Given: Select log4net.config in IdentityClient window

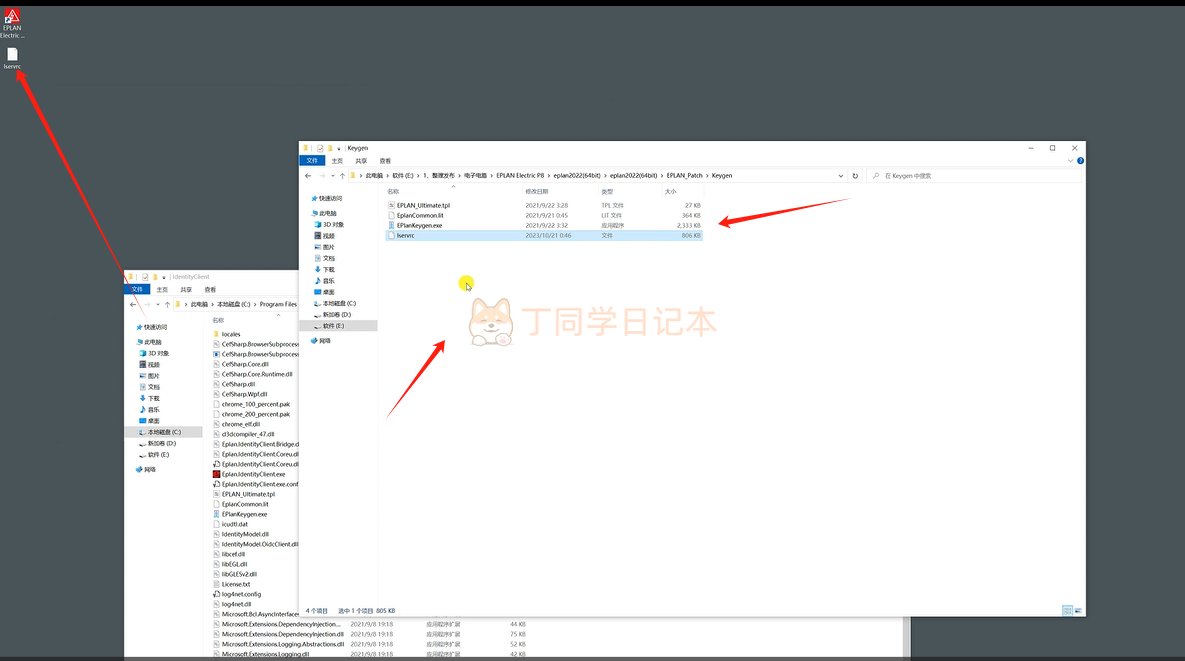Looking at the screenshot, I should (240, 595).
